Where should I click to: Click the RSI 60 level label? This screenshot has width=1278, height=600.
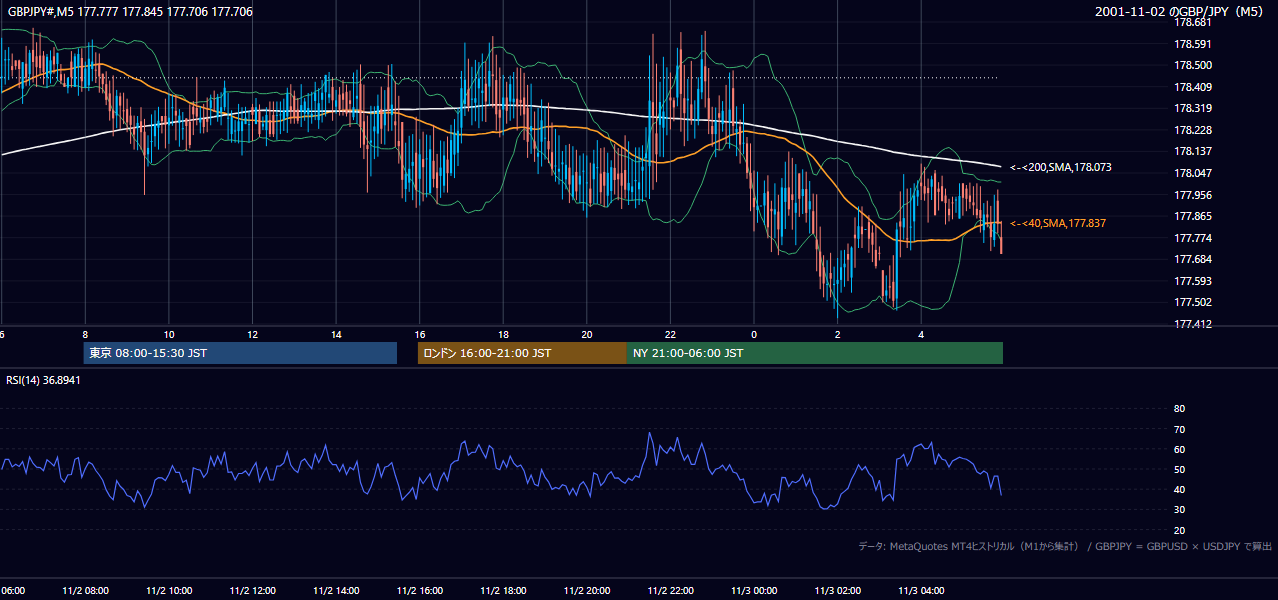1179,449
